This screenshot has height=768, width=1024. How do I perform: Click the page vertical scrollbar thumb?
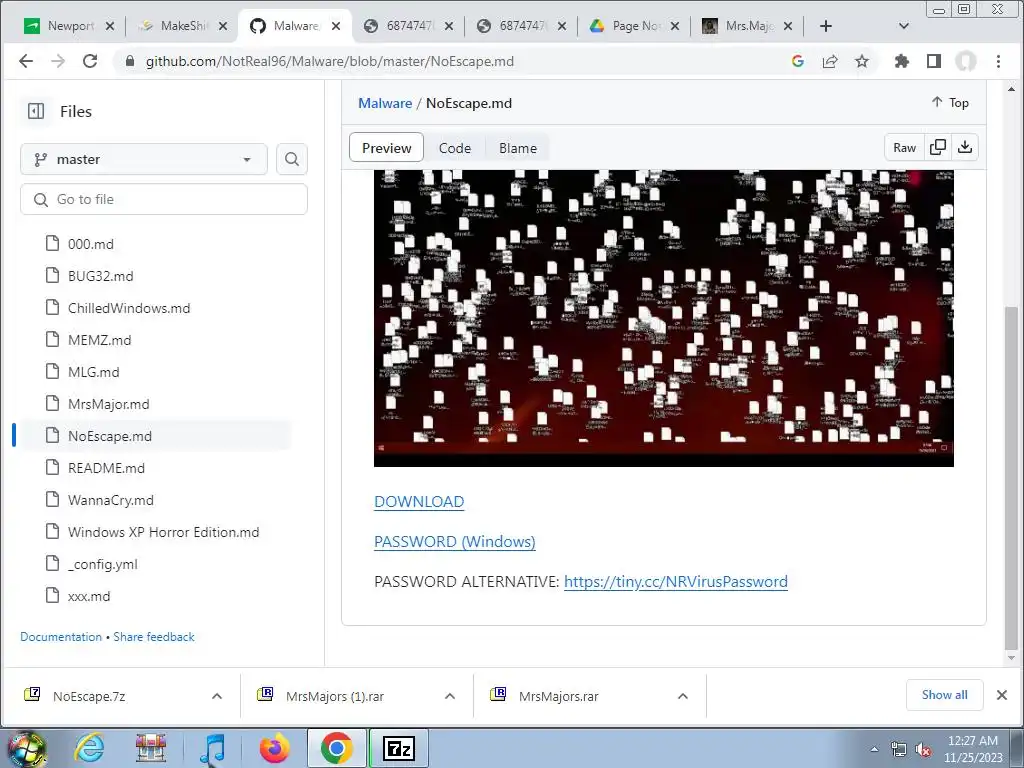tap(1011, 477)
